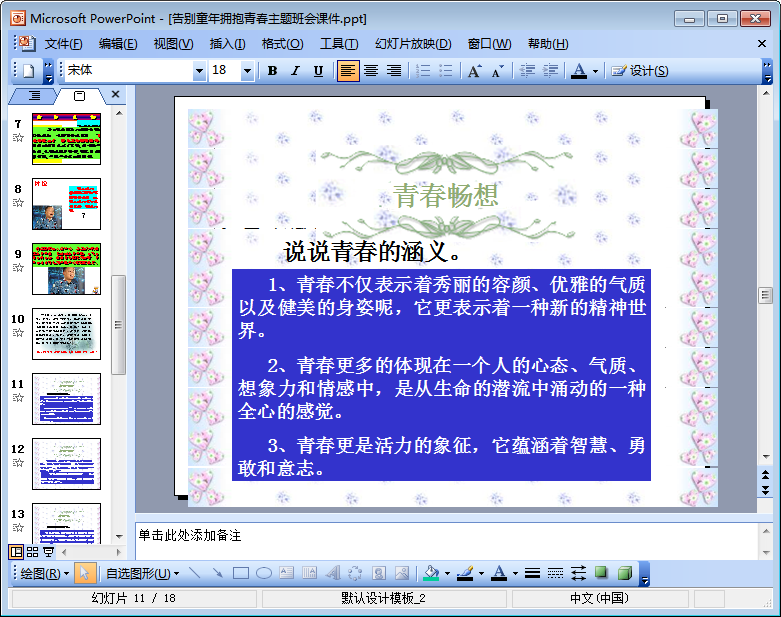Screen dimensions: 781x617
Task: Open Line Color dropdown arrow
Action: point(481,574)
